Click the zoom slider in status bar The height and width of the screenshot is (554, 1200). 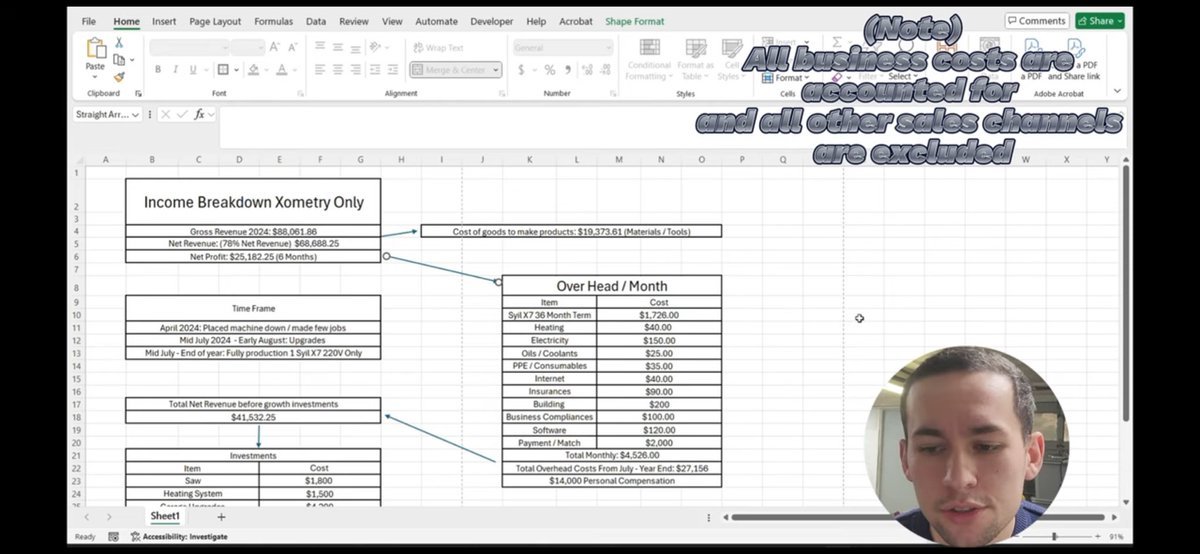click(x=1054, y=537)
